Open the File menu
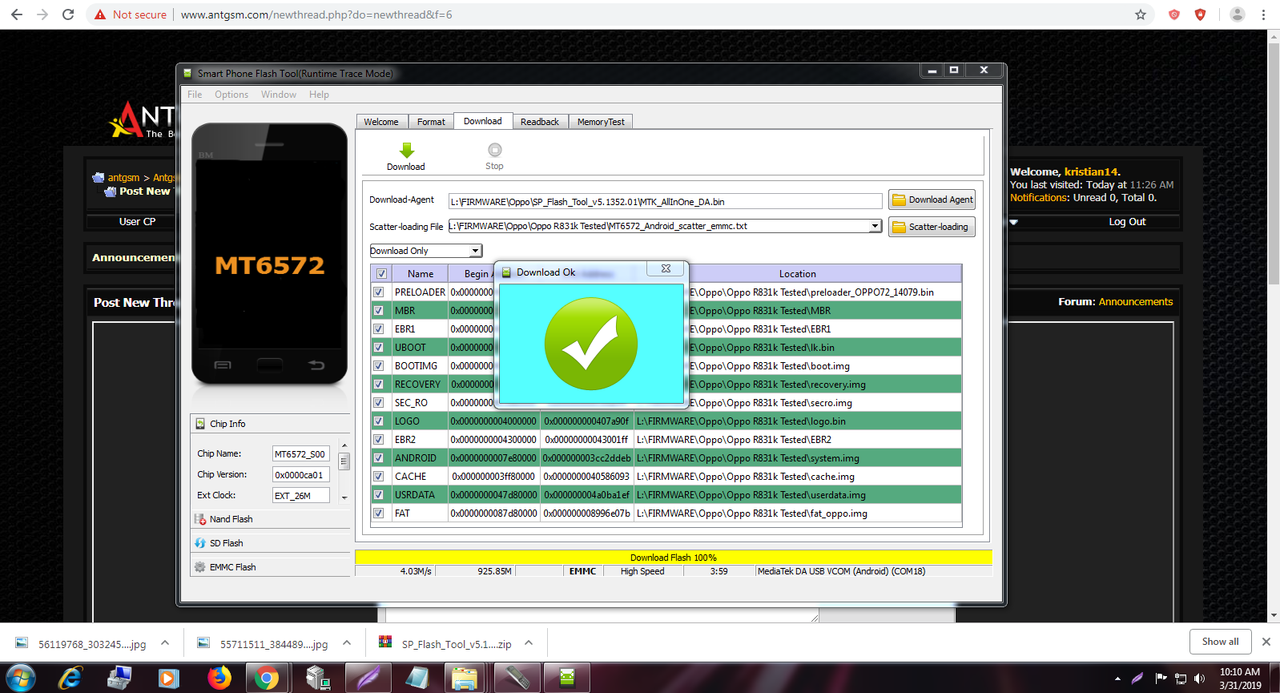This screenshot has height=693, width=1280. pyautogui.click(x=195, y=95)
